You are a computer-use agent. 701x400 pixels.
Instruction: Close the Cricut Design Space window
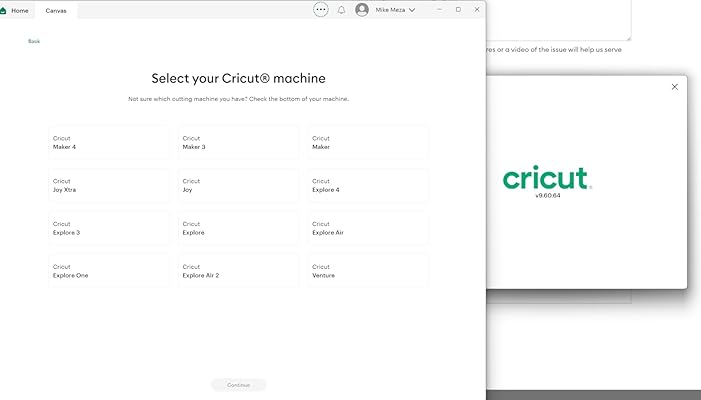coord(477,9)
